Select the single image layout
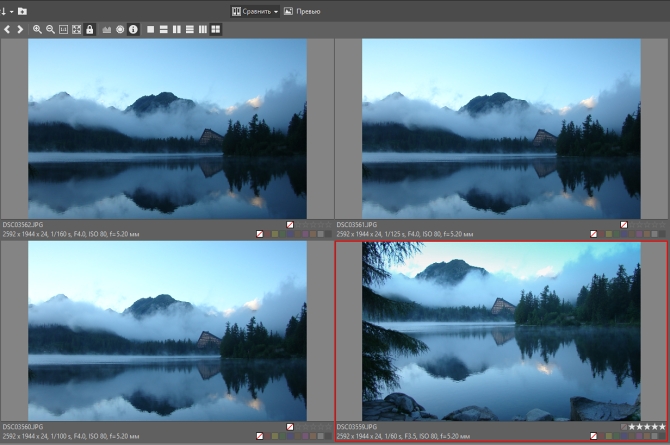670x445 pixels. (151, 30)
